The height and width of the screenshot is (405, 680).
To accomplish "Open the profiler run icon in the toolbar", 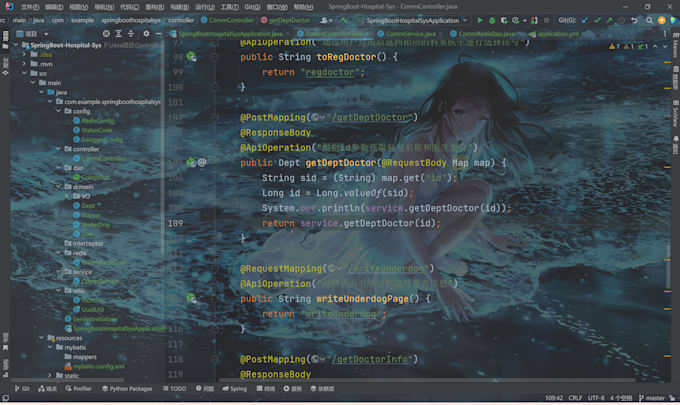I will pos(515,20).
